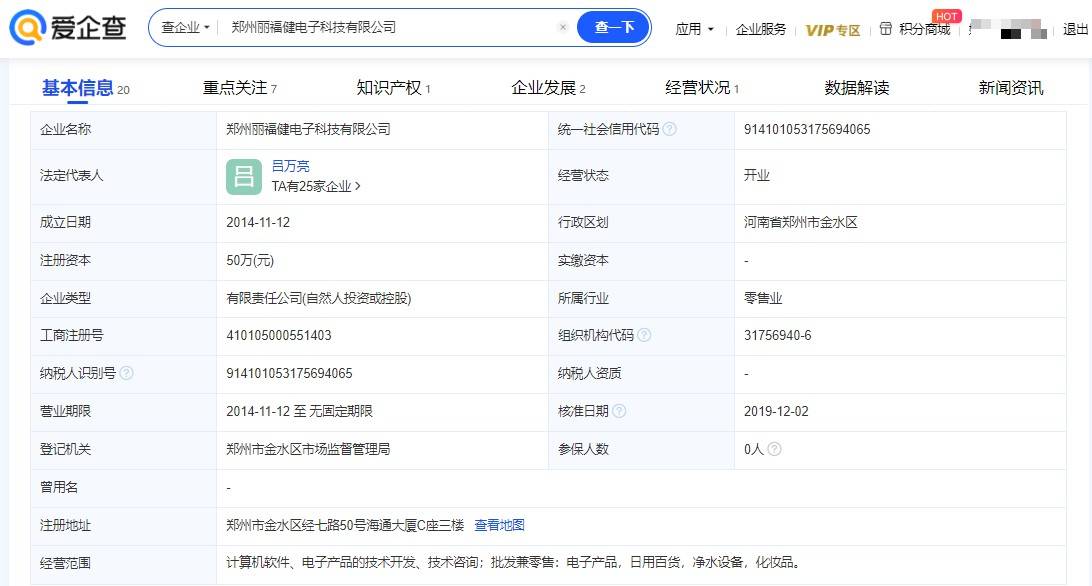Click help icon beside 统一社会信用代码
The image size is (1092, 586).
[670, 129]
